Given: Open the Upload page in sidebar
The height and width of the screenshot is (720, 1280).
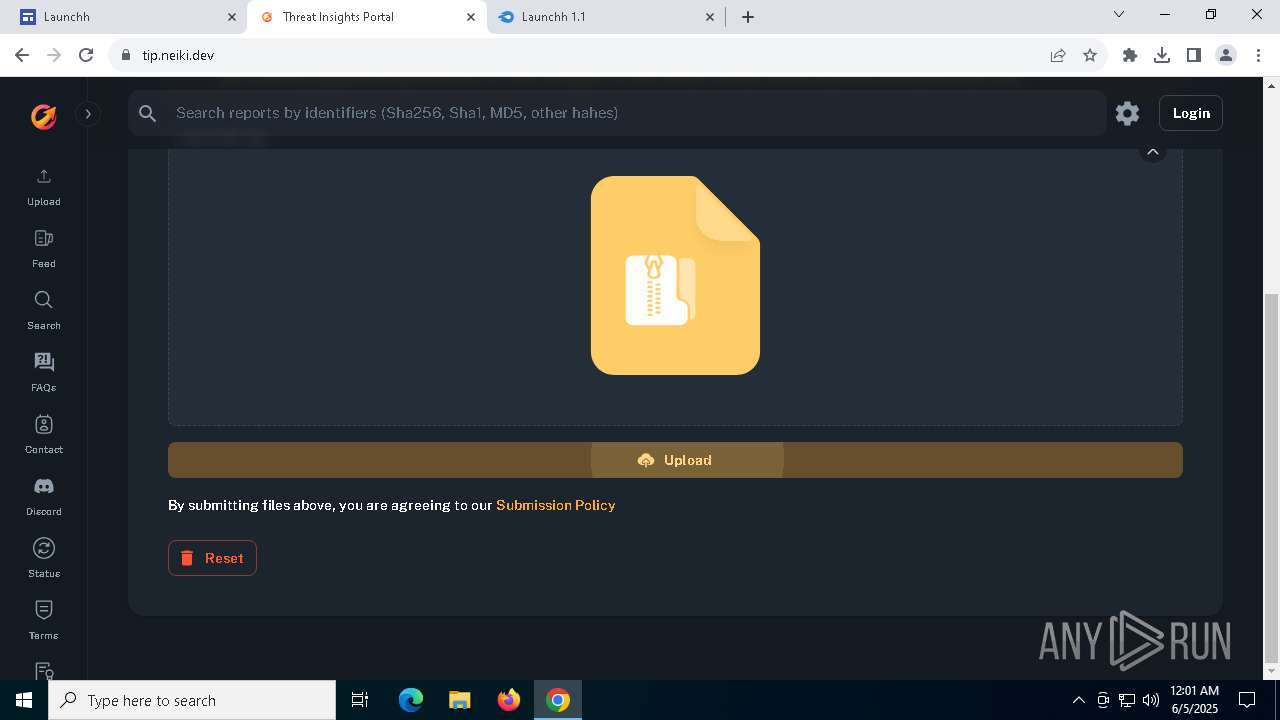Looking at the screenshot, I should 43,187.
